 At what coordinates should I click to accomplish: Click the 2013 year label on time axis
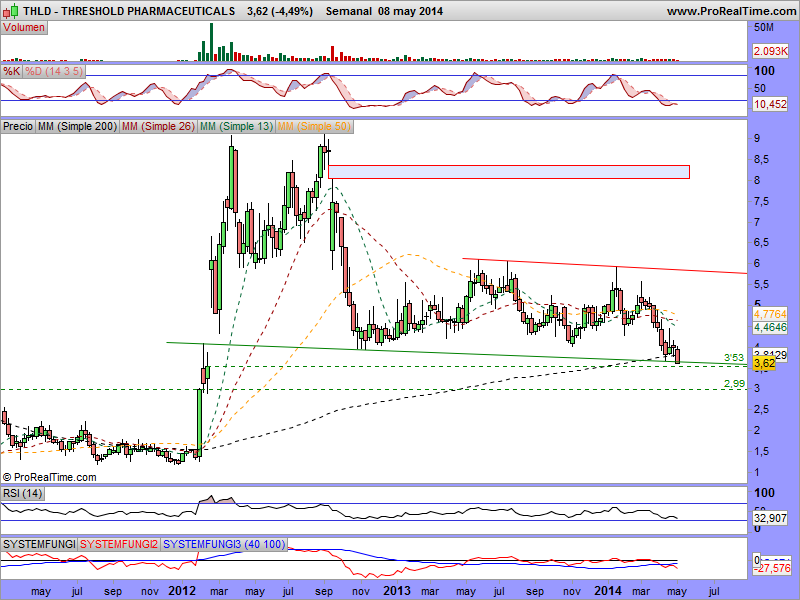(x=397, y=591)
